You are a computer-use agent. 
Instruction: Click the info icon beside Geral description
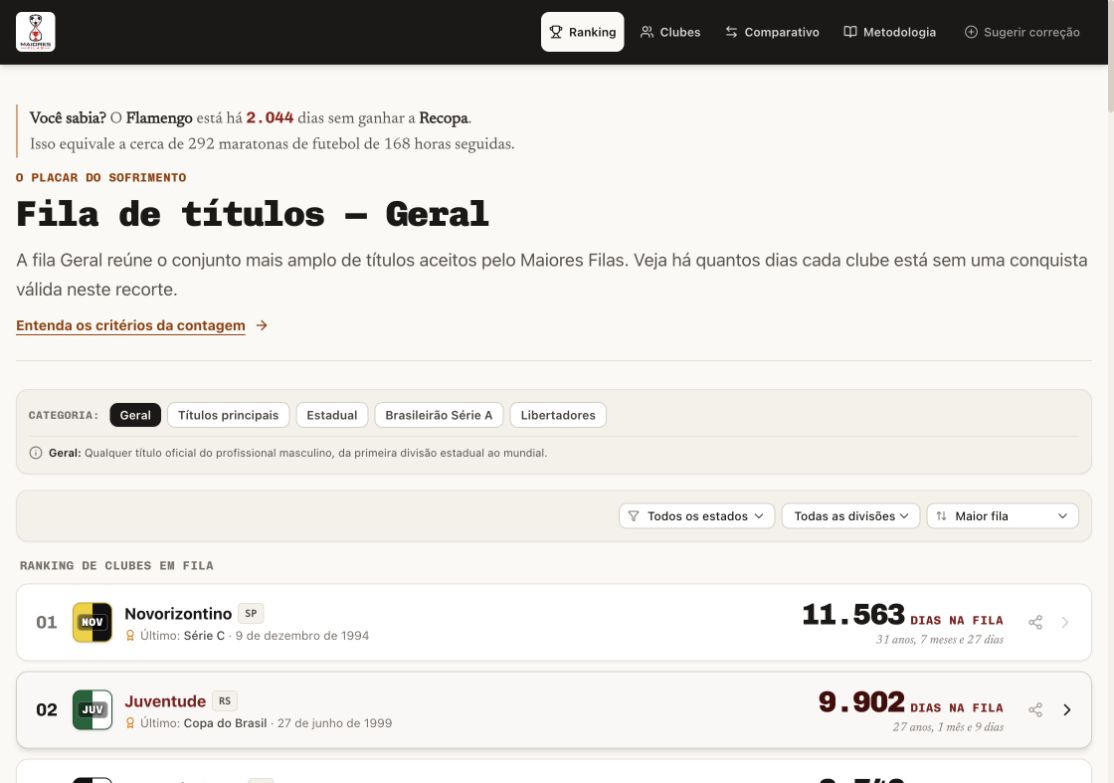click(x=36, y=453)
